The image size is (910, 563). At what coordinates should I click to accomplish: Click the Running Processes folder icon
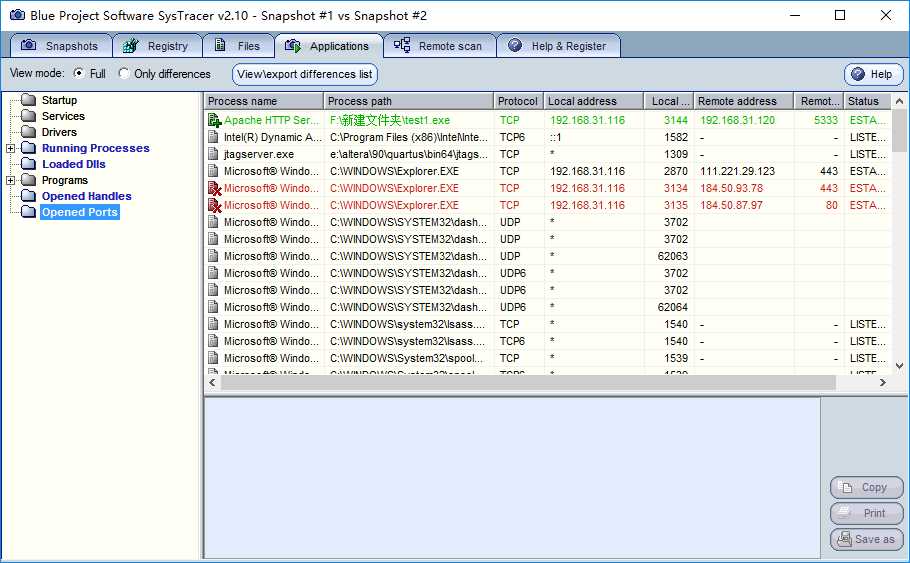[28, 148]
